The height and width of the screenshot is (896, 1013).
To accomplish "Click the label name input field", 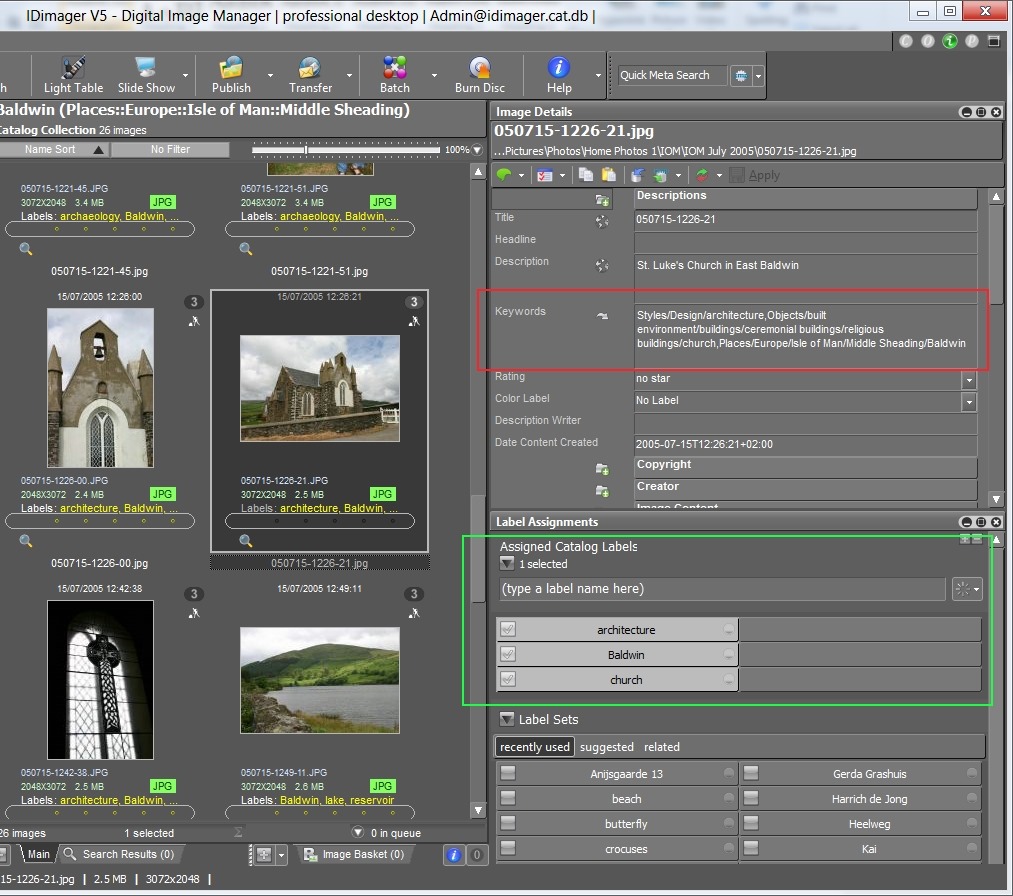I will point(722,589).
